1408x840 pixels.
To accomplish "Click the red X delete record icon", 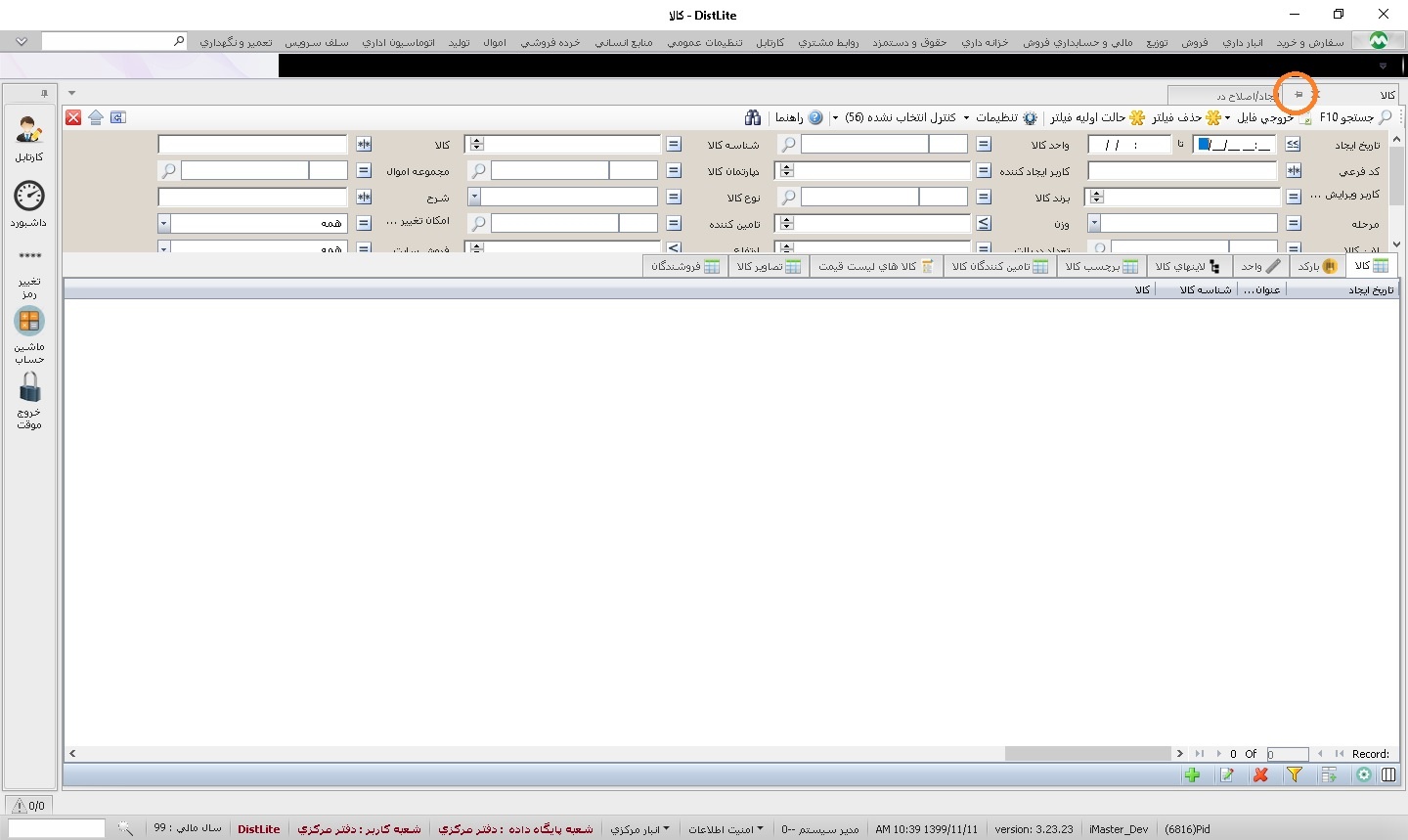I will (x=1260, y=774).
